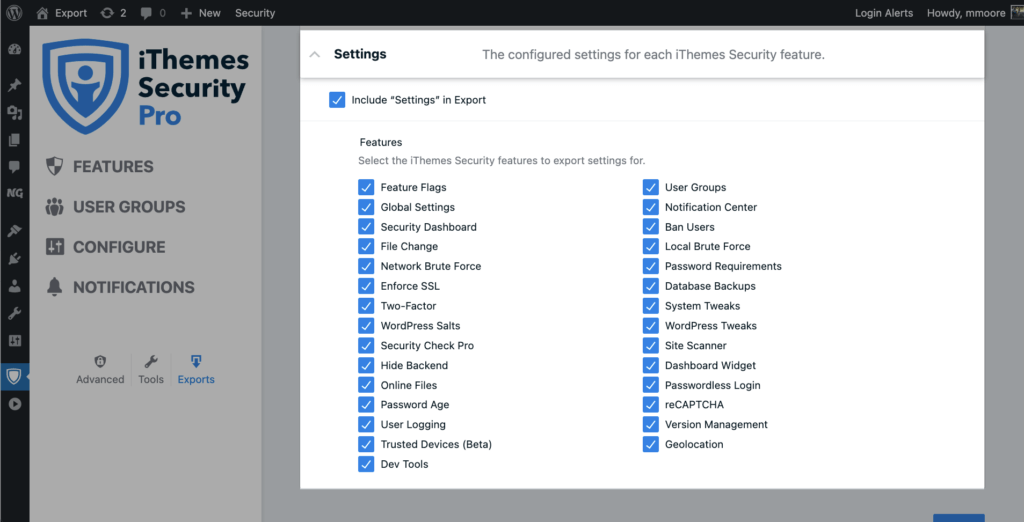
Task: Collapse the admin menu with arrow circle icon
Action: tap(14, 404)
